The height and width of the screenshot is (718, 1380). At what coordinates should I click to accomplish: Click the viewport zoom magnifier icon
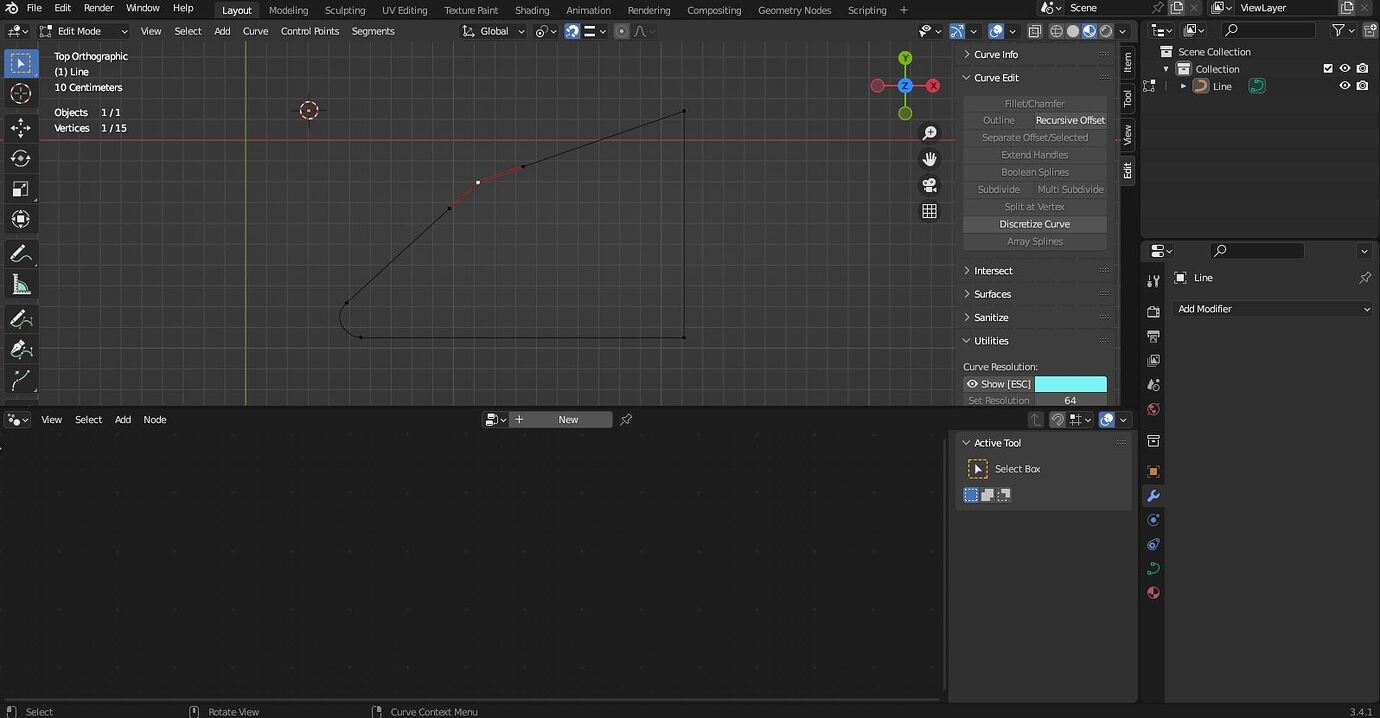tap(930, 133)
